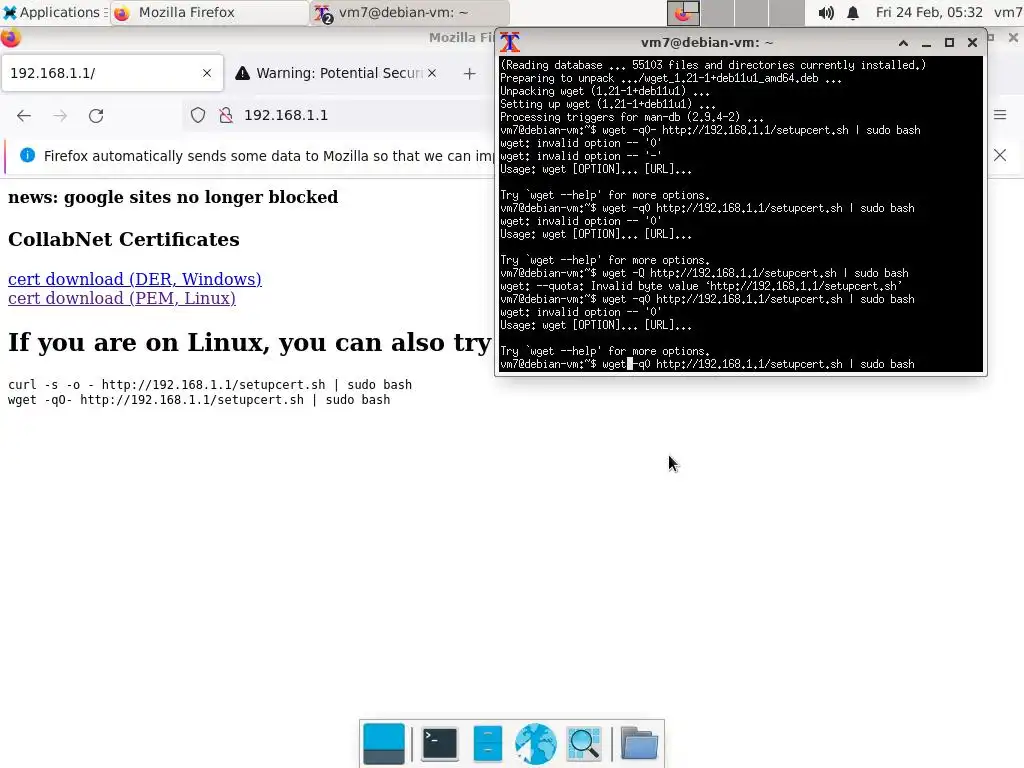The width and height of the screenshot is (1024, 768).
Task: Switch to first workspace in pager
Action: pos(683,12)
